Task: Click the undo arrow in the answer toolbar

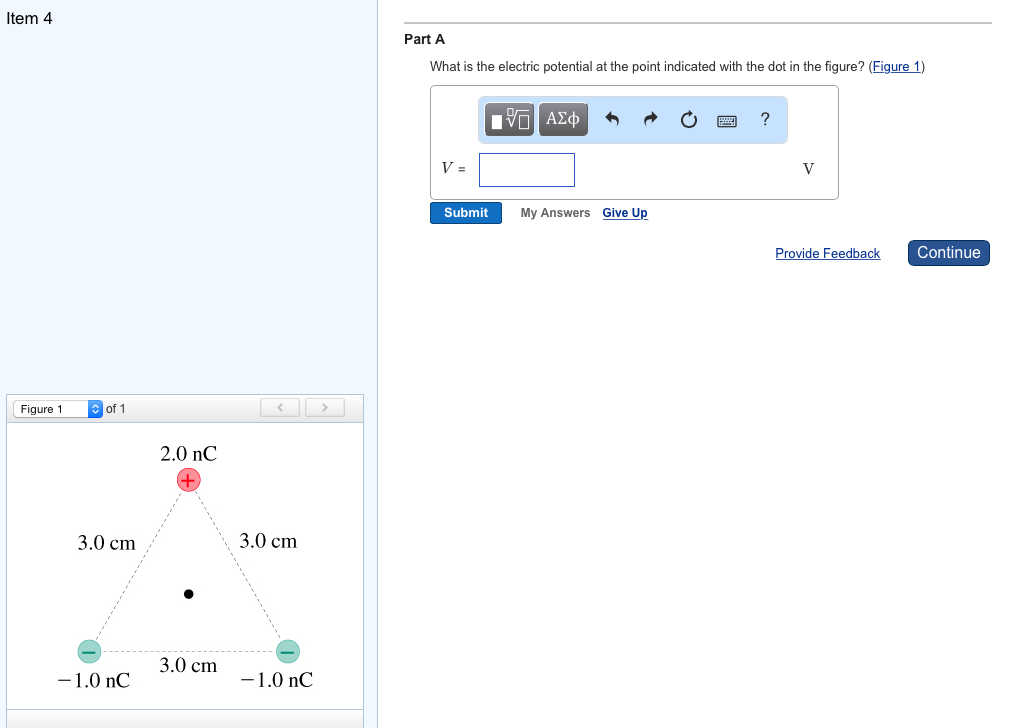Action: click(x=612, y=119)
